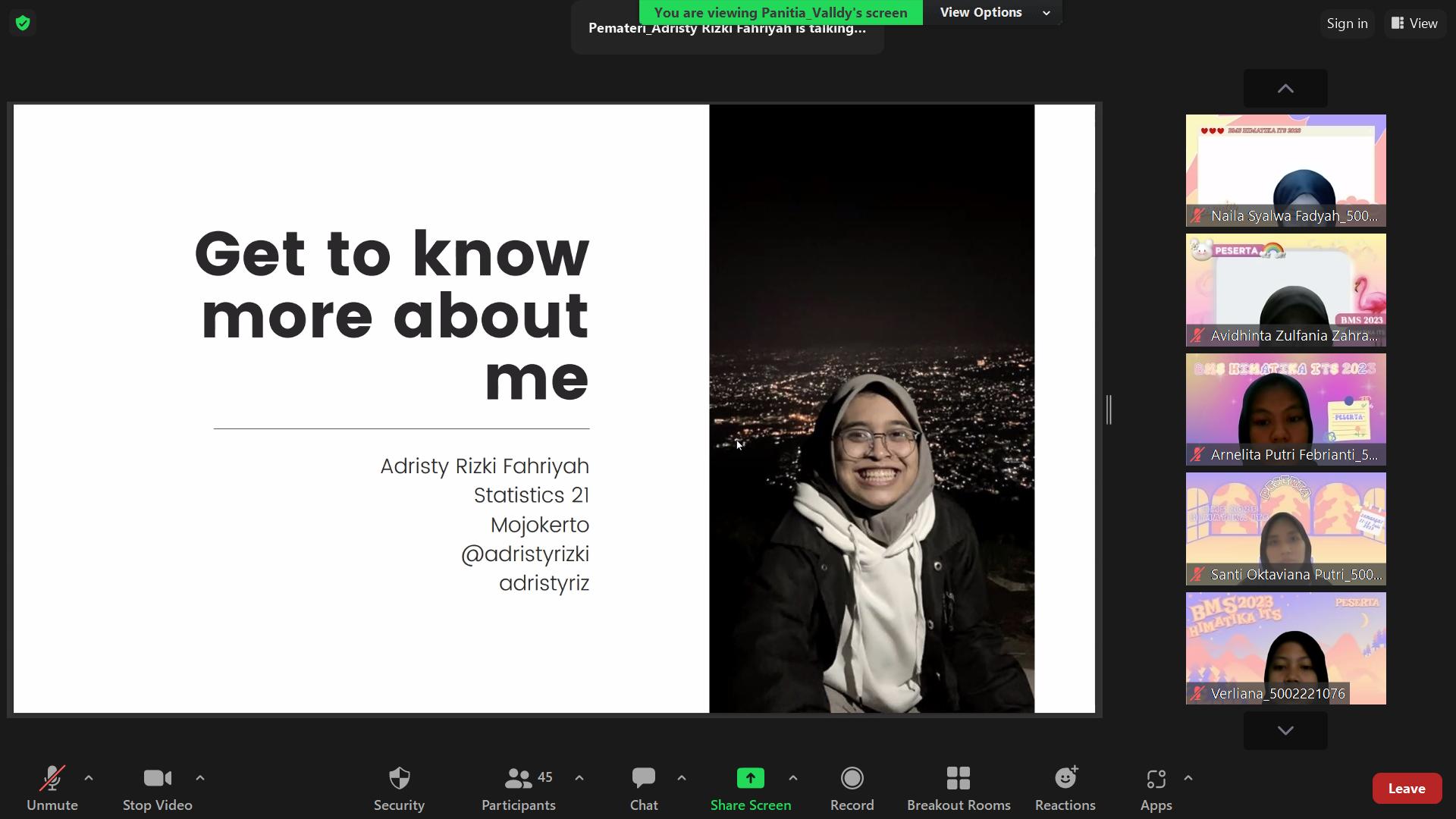Select Verliana_5002221076 video thumbnail
Image resolution: width=1456 pixels, height=819 pixels.
(1285, 648)
